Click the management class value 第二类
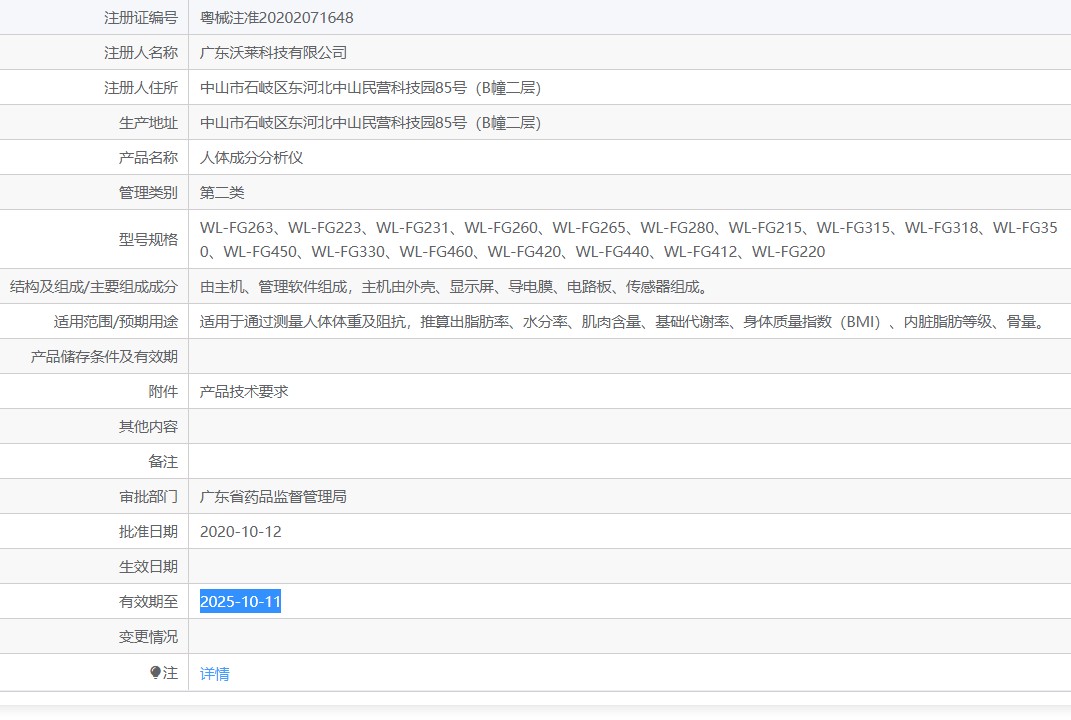This screenshot has height=720, width=1071. tap(222, 193)
